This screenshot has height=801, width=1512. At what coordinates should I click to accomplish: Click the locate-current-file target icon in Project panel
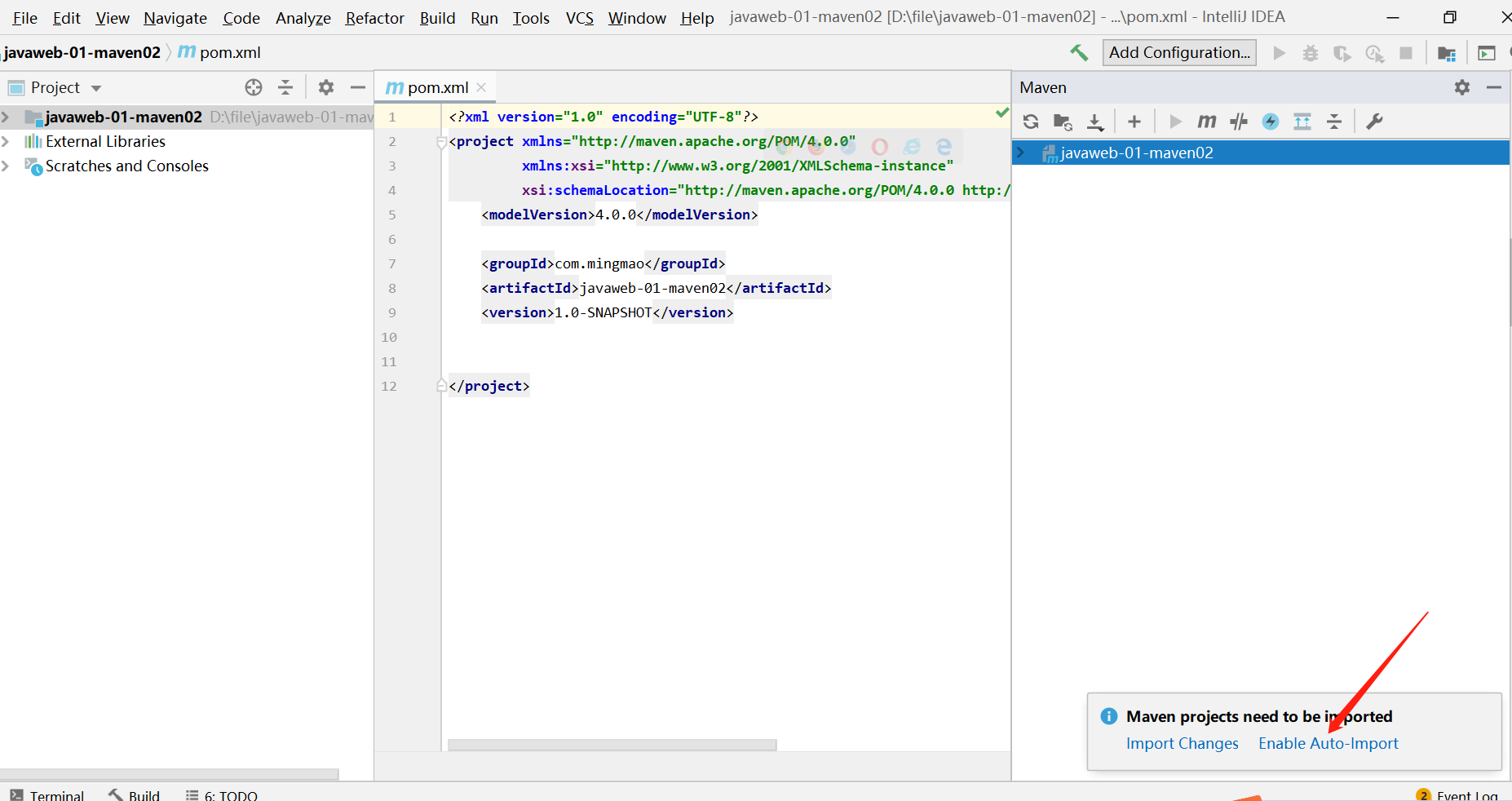[x=254, y=87]
